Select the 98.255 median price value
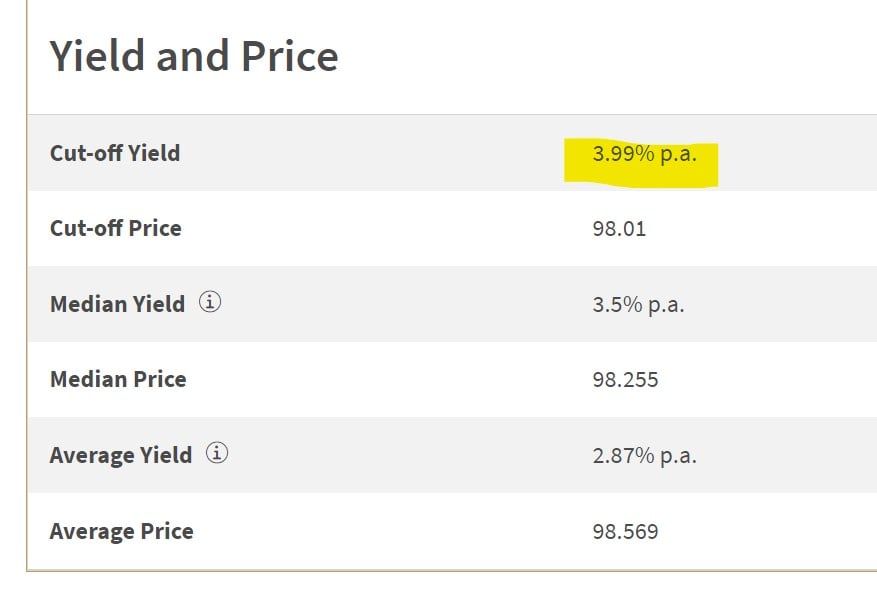 click(x=625, y=380)
